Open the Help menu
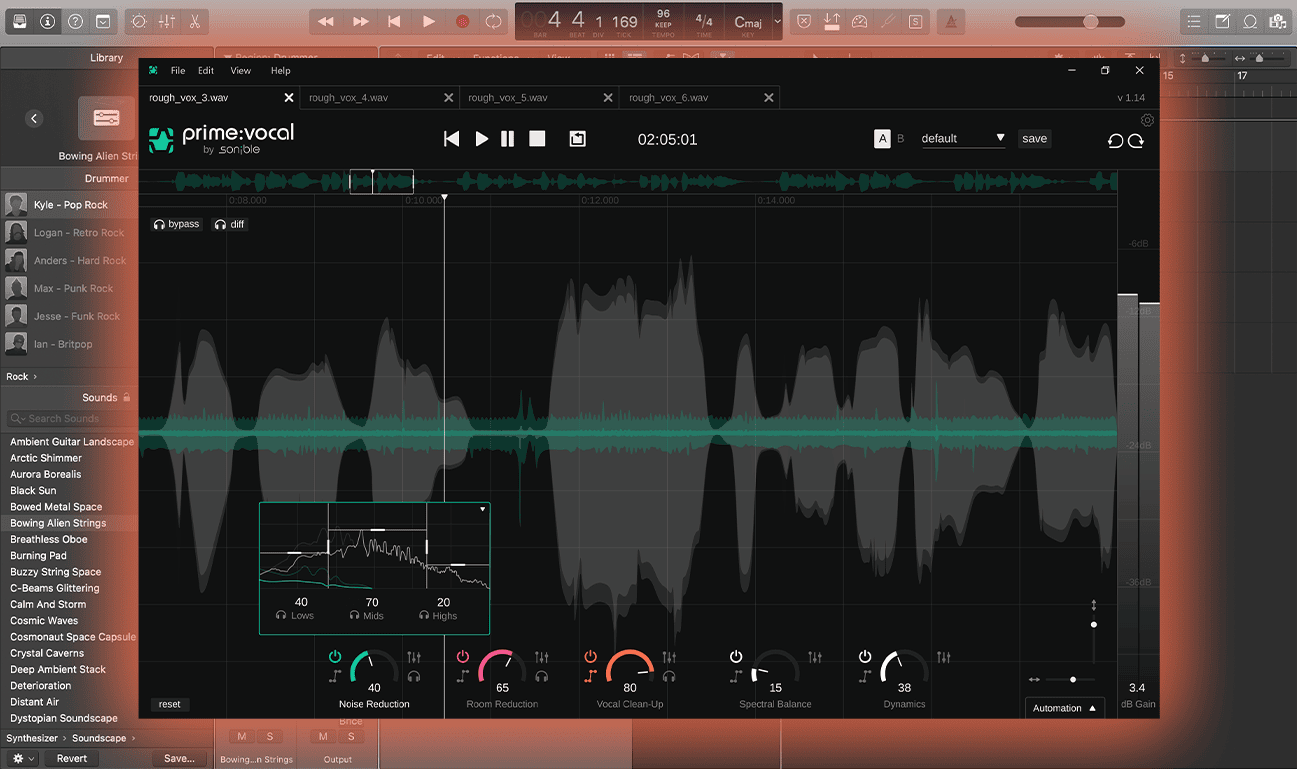The width and height of the screenshot is (1297, 769). [x=281, y=71]
